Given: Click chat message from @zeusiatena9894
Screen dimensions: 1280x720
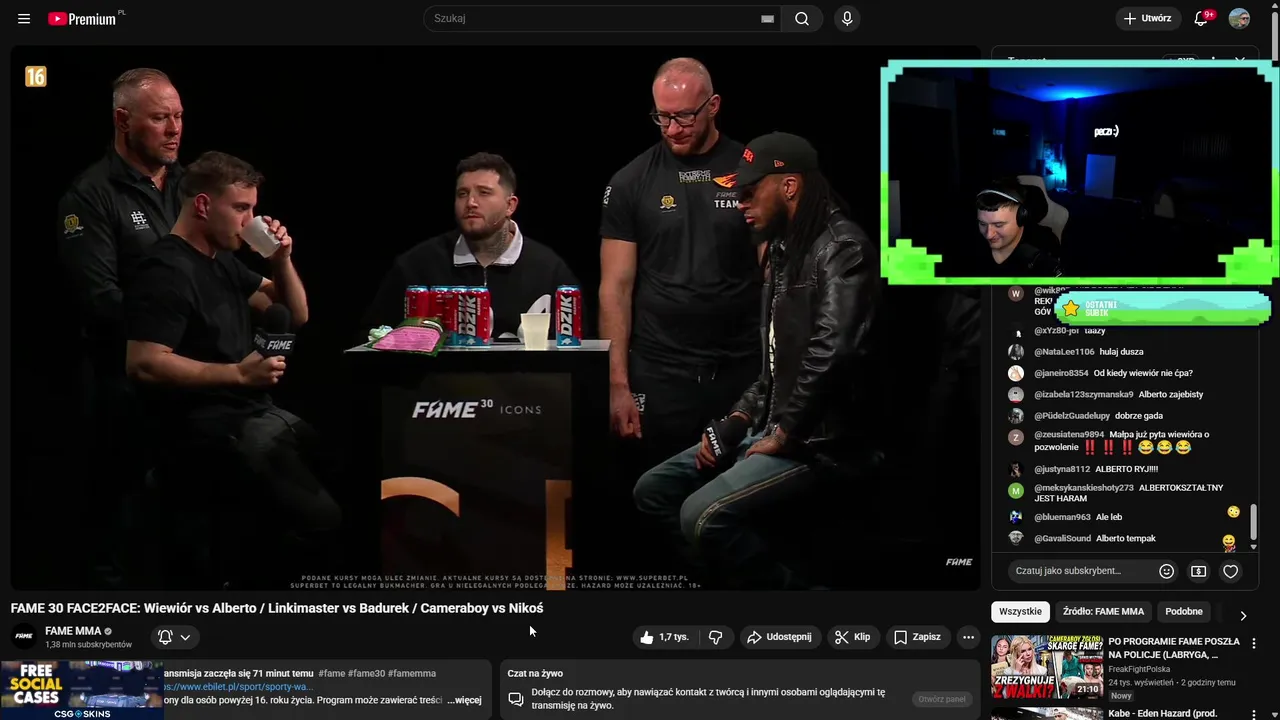Looking at the screenshot, I should [x=1120, y=441].
